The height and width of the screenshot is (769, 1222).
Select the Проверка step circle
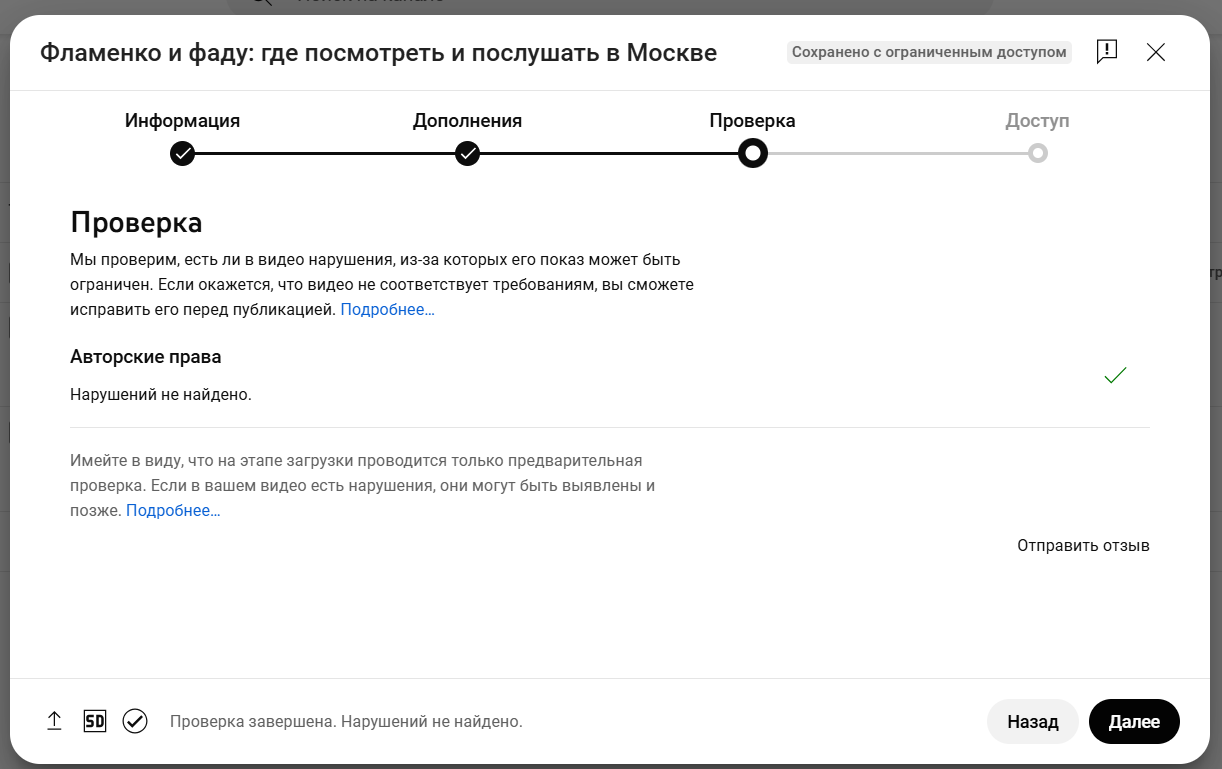753,154
